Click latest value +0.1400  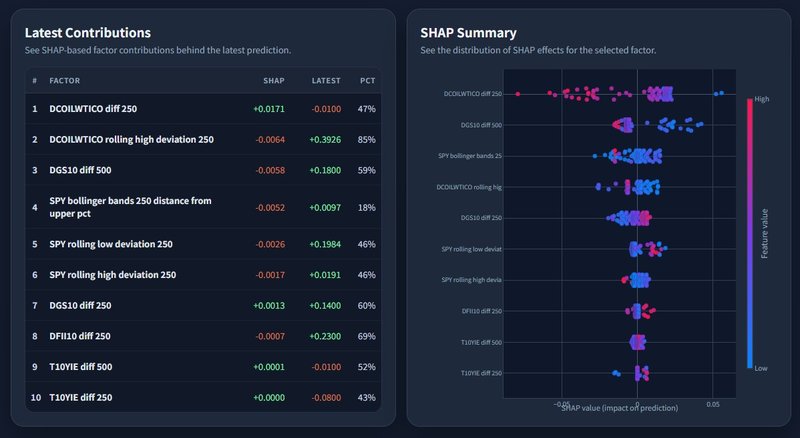coord(325,305)
